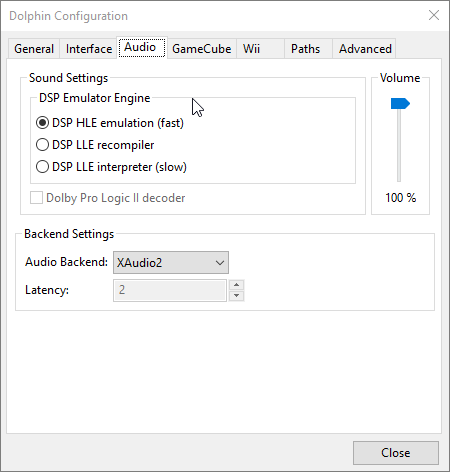
Task: Select DSP LLE interpreter (slow)
Action: pos(111,167)
